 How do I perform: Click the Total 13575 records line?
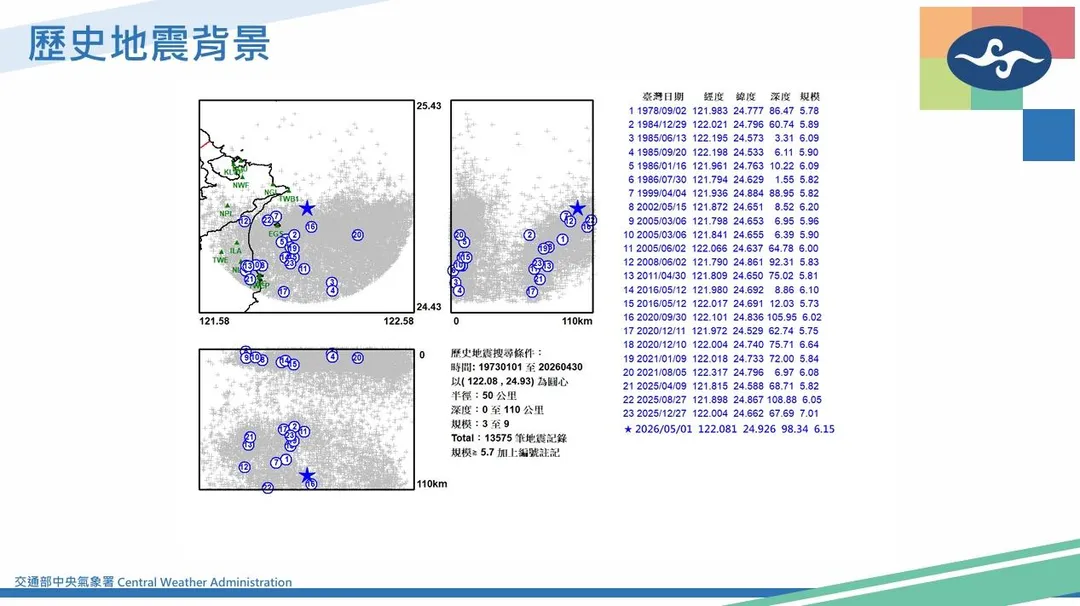click(x=509, y=438)
